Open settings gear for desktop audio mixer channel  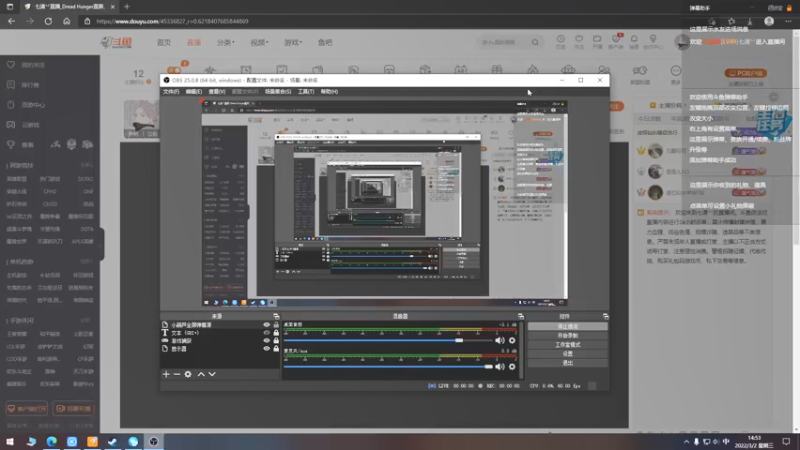tap(512, 340)
